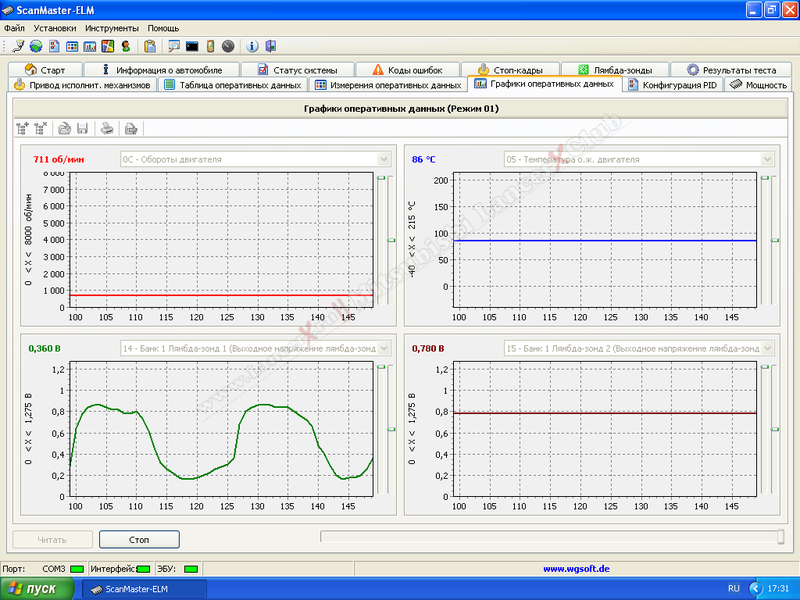
Task: Click the clipboard report toolbar icon
Action: tap(150, 46)
